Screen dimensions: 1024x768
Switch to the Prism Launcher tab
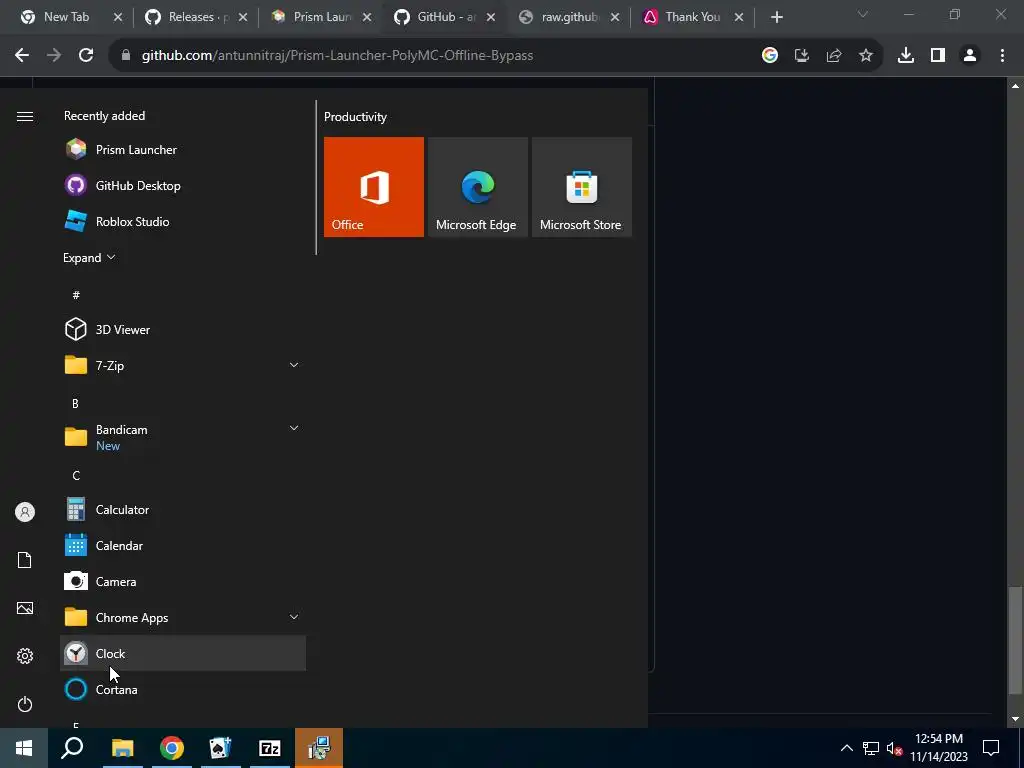coord(315,17)
